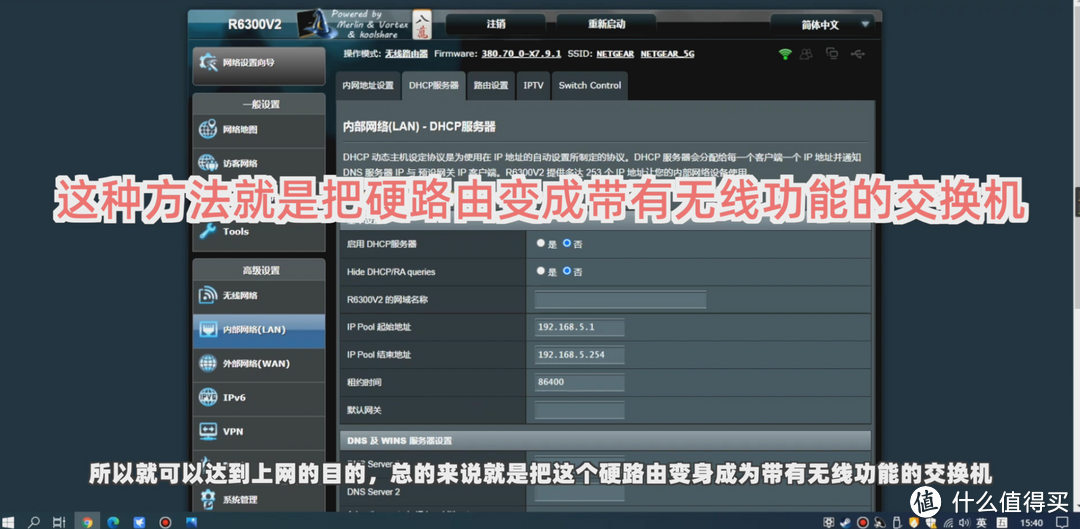Open the 无线路由器 operation mode link
Screen dimensions: 1080x529
406,54
